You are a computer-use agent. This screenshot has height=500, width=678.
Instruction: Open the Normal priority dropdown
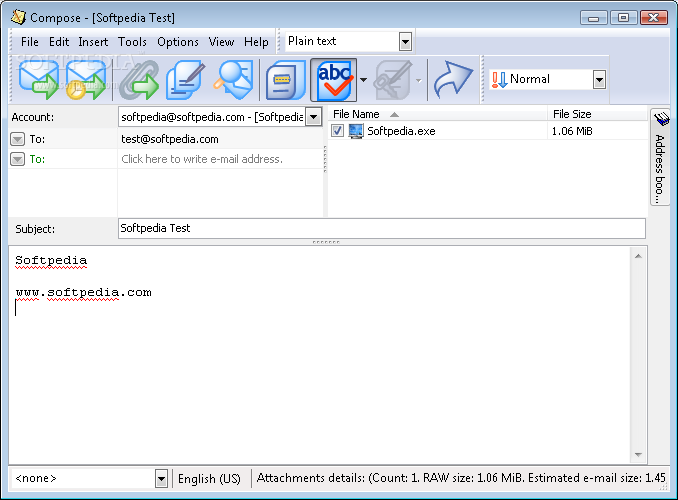[599, 80]
